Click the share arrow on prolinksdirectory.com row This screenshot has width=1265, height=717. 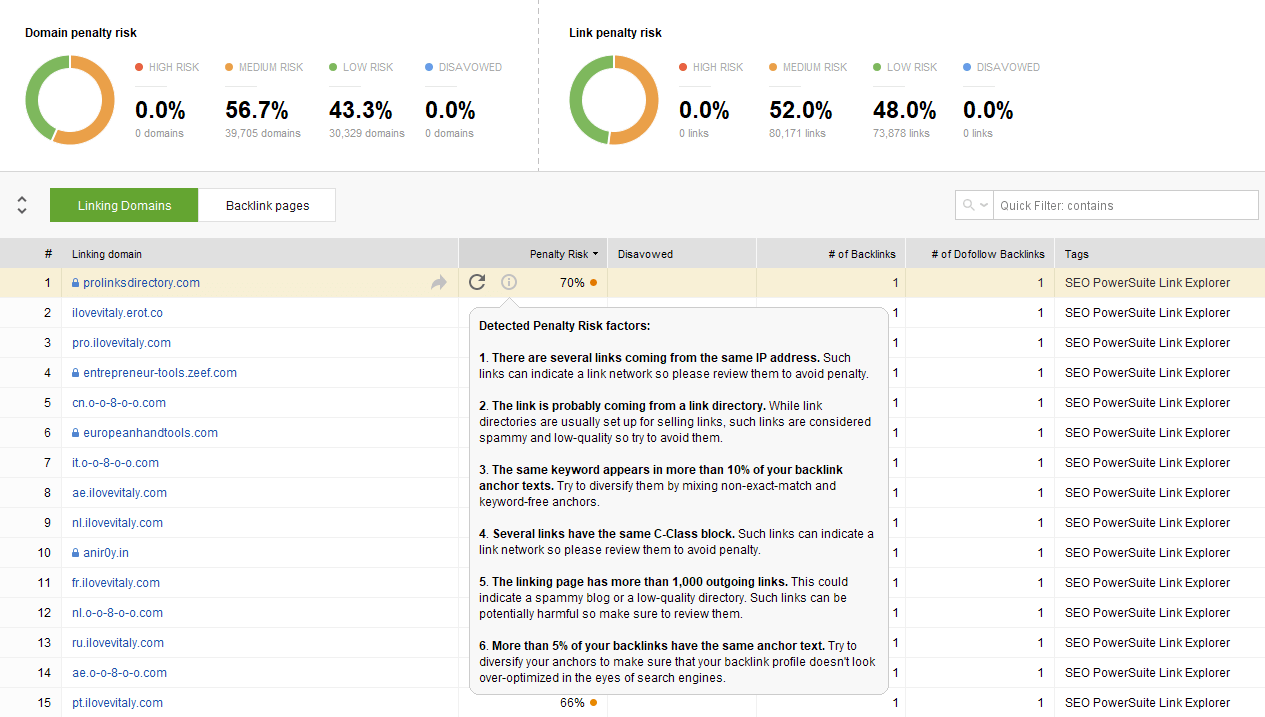click(439, 283)
